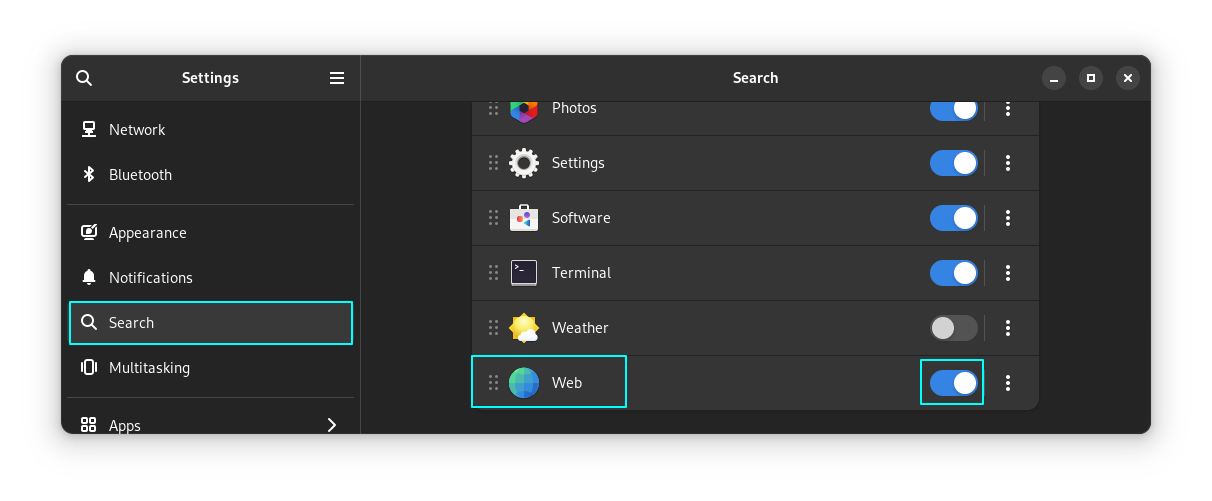This screenshot has height=501, width=1212.
Task: Select the Notifications bell icon
Action: 89,277
